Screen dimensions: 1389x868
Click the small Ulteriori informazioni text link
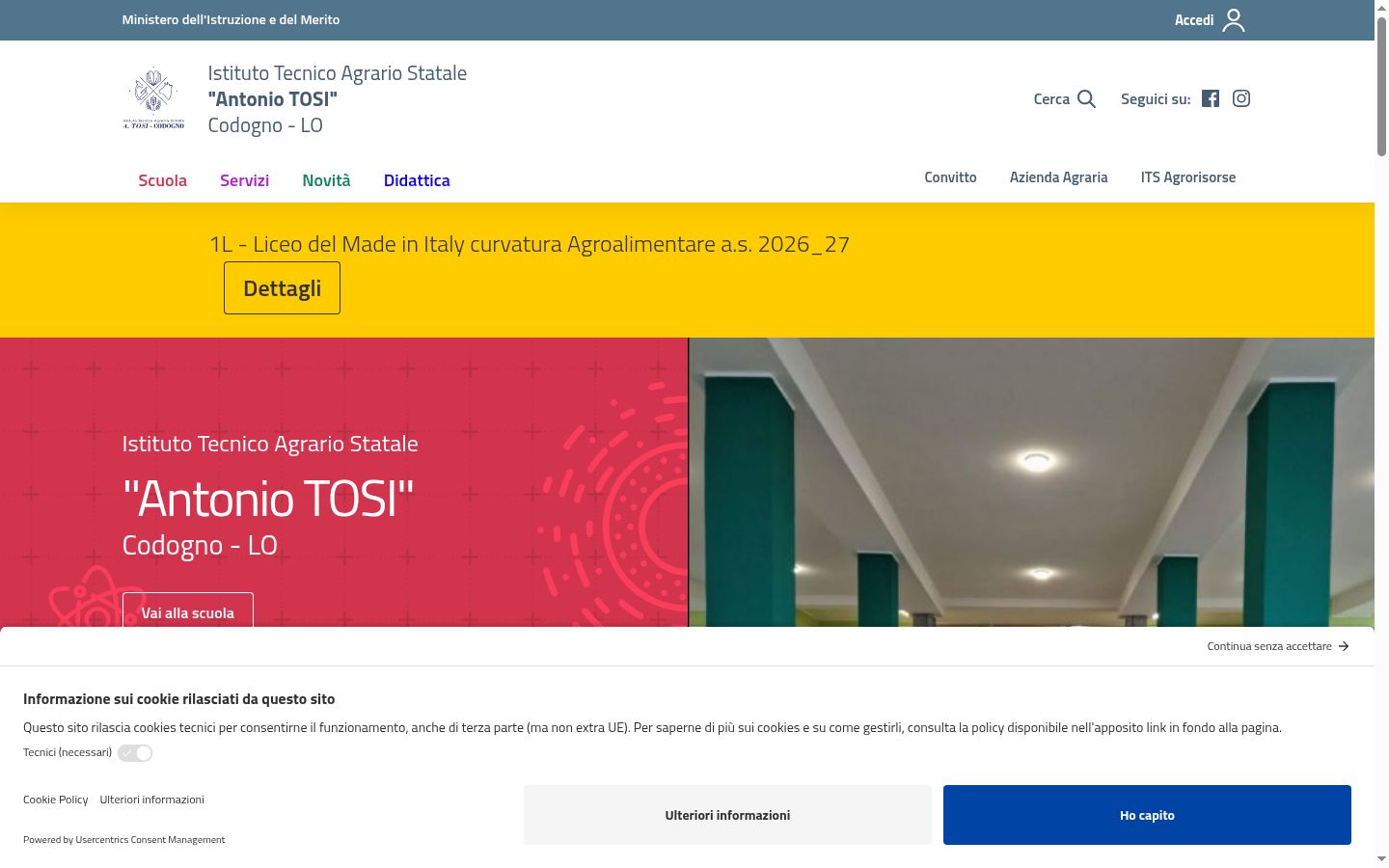point(151,800)
